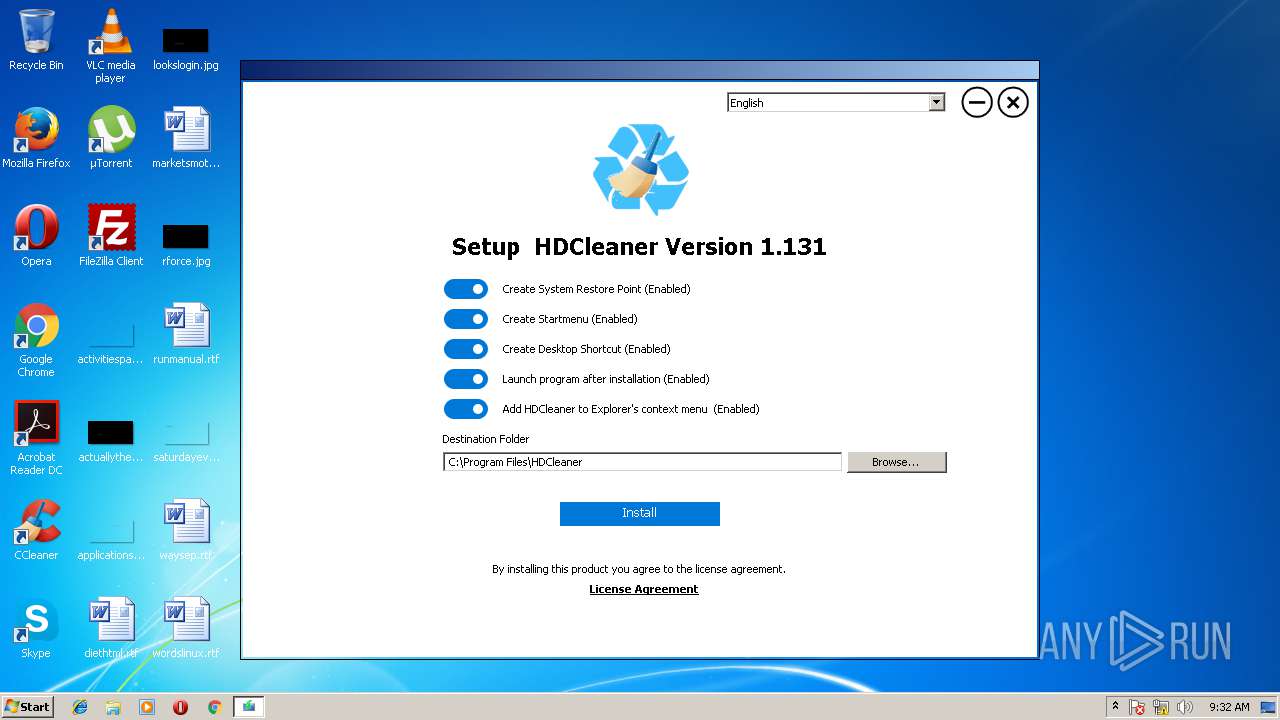
Task: Select runmanual.rtf desktop document
Action: point(186,335)
